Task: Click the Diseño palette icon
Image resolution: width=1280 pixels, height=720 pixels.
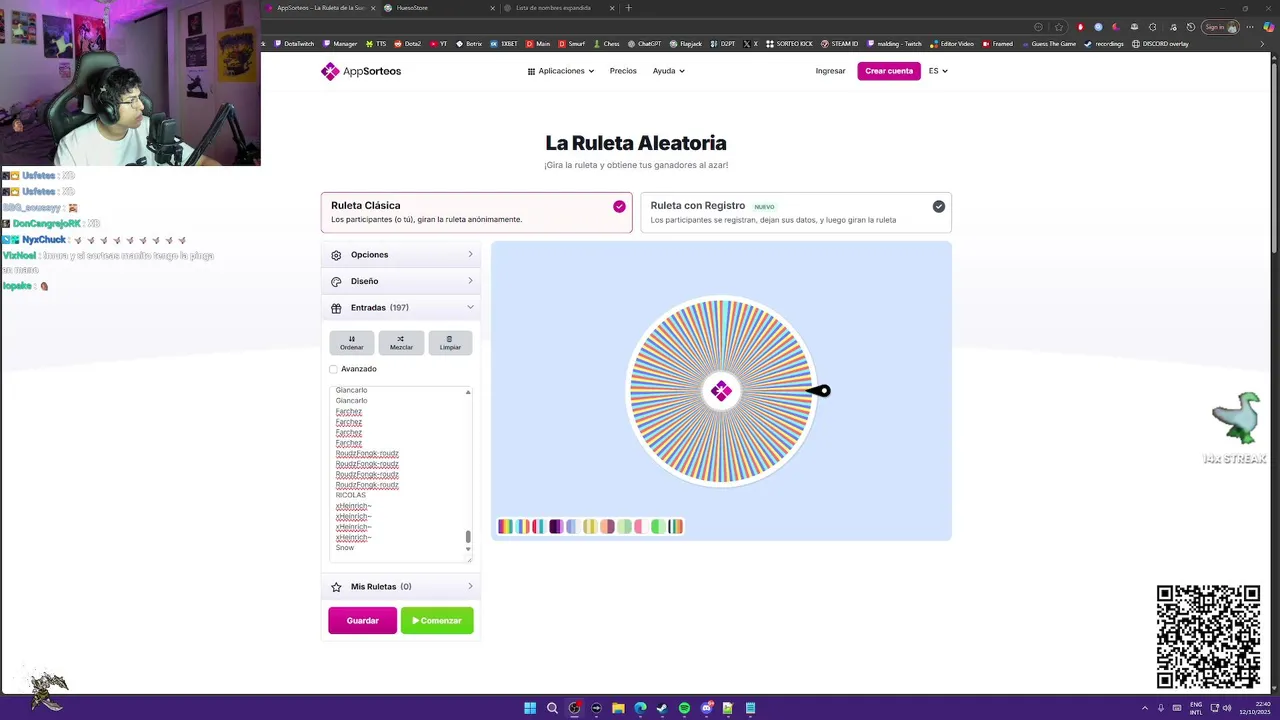Action: [336, 282]
